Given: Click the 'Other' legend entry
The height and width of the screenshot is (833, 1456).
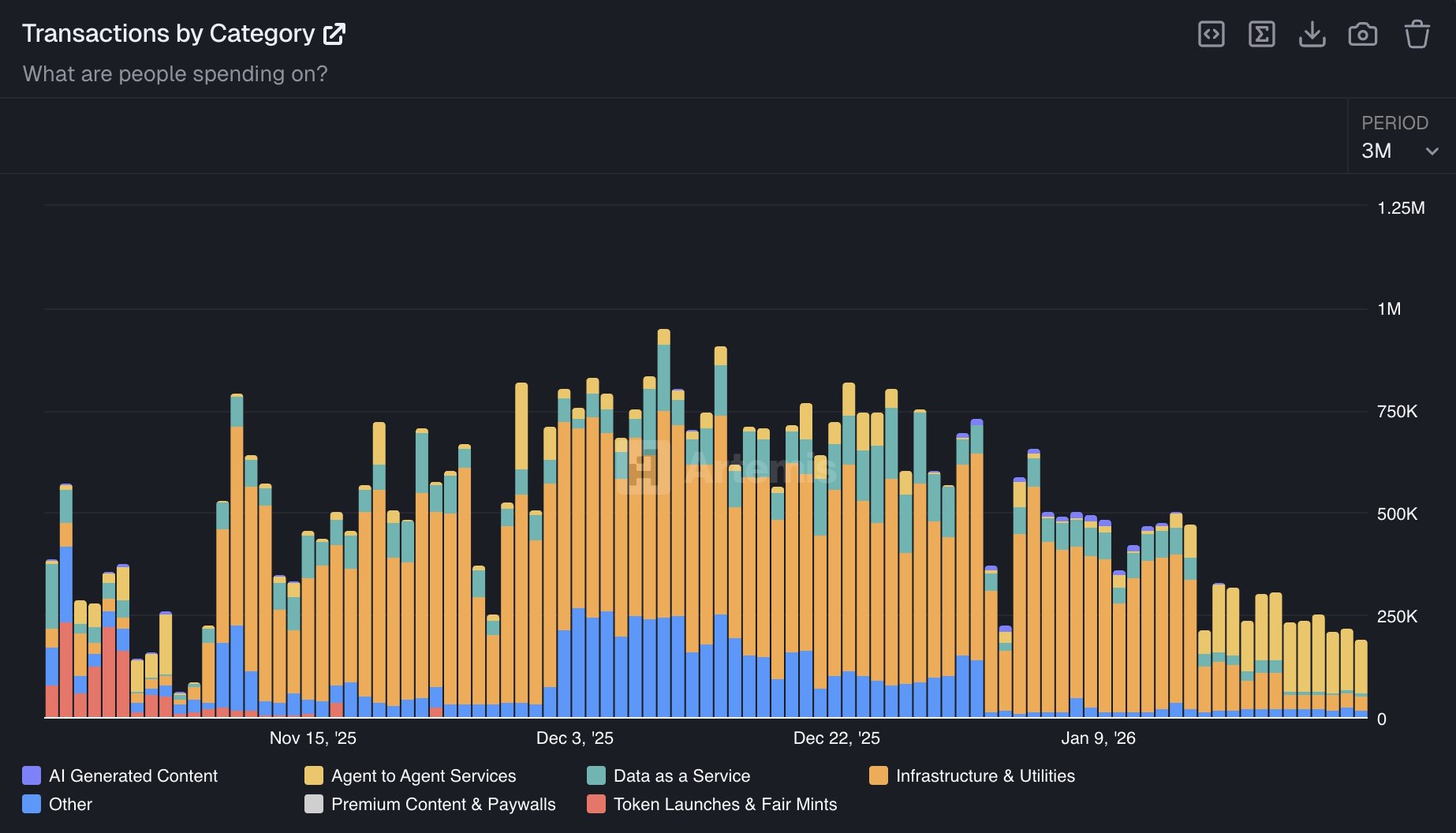Looking at the screenshot, I should point(70,805).
